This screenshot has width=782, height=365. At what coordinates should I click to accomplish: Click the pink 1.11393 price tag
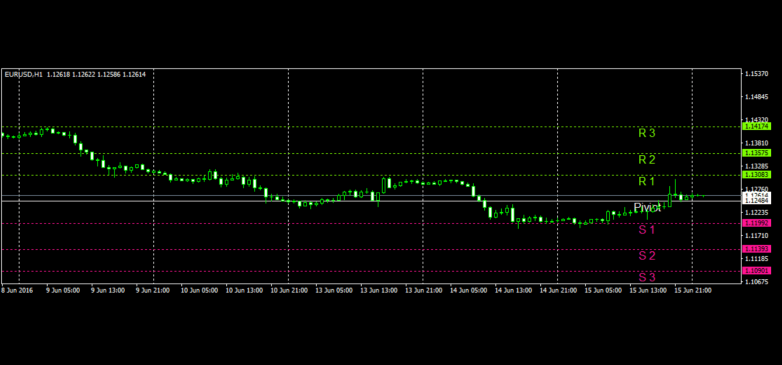coord(757,249)
